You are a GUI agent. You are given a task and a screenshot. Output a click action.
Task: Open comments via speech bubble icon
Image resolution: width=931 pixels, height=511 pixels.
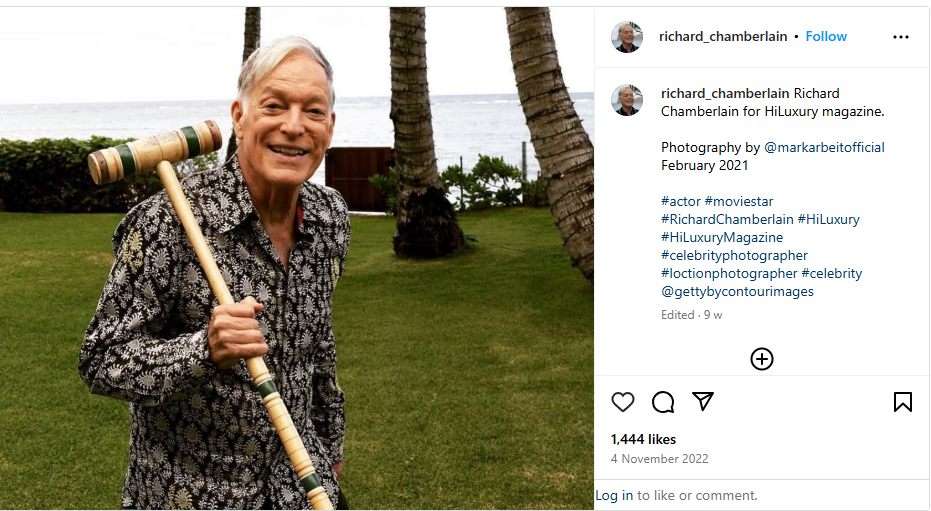tap(663, 402)
